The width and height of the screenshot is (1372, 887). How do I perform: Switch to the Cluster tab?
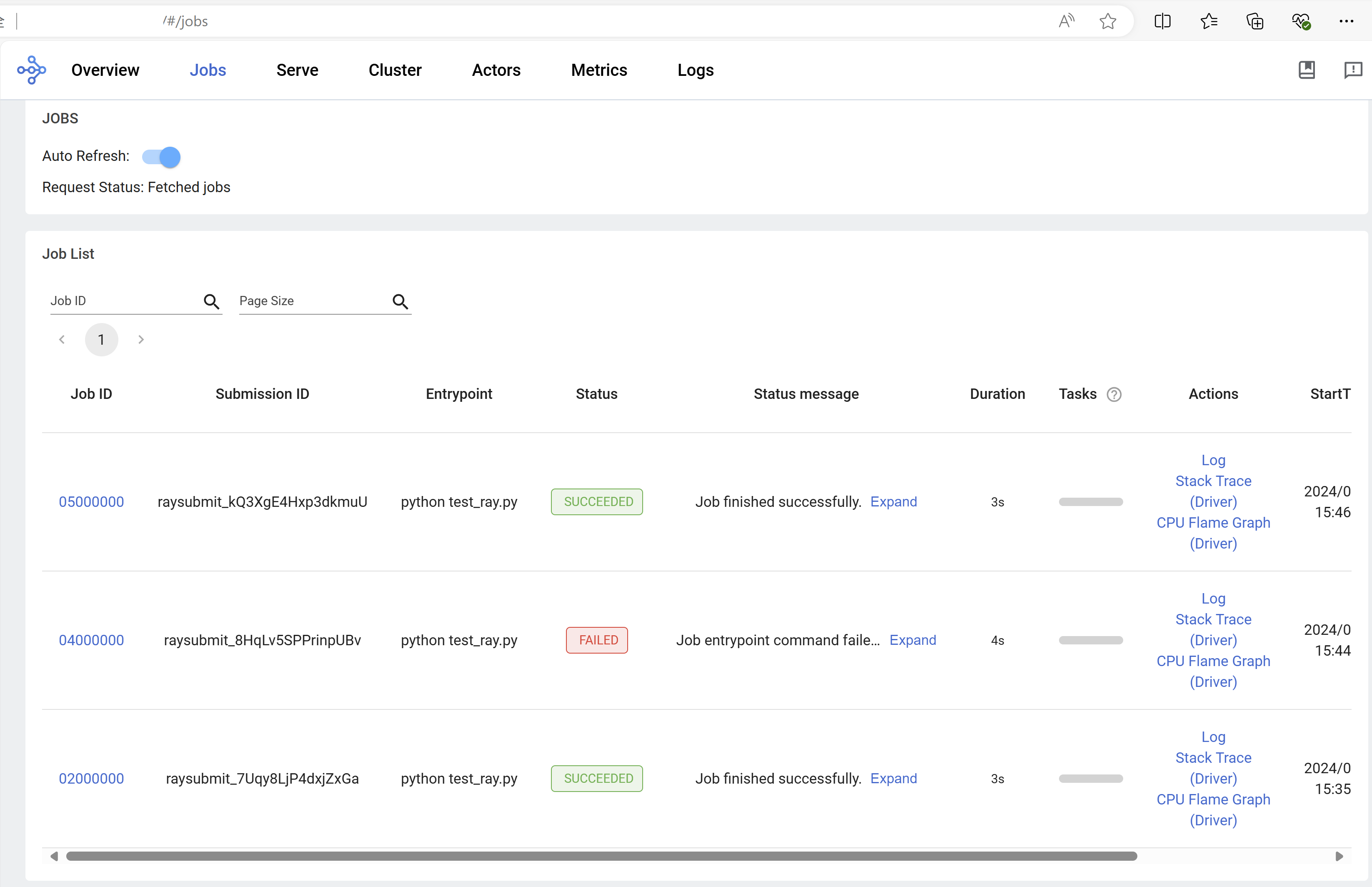tap(395, 70)
